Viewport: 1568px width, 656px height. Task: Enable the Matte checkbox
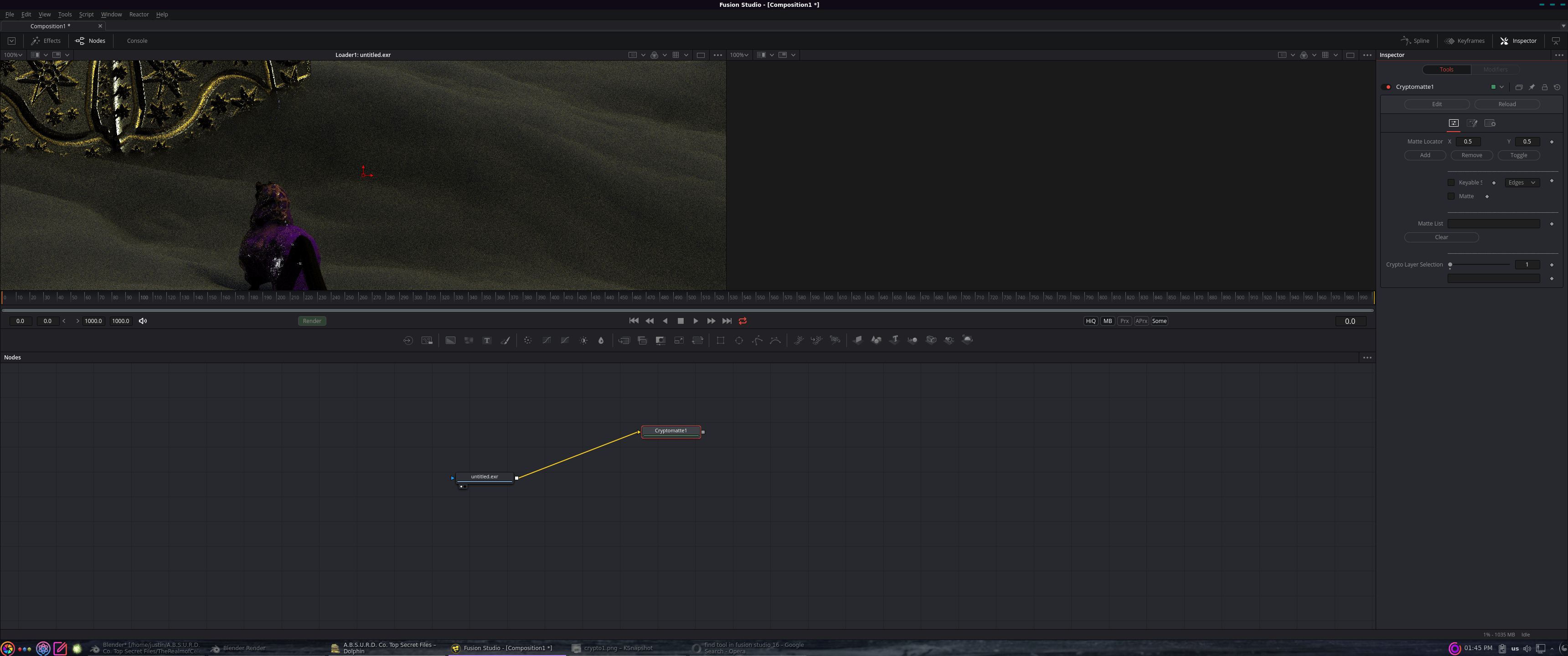[1451, 196]
